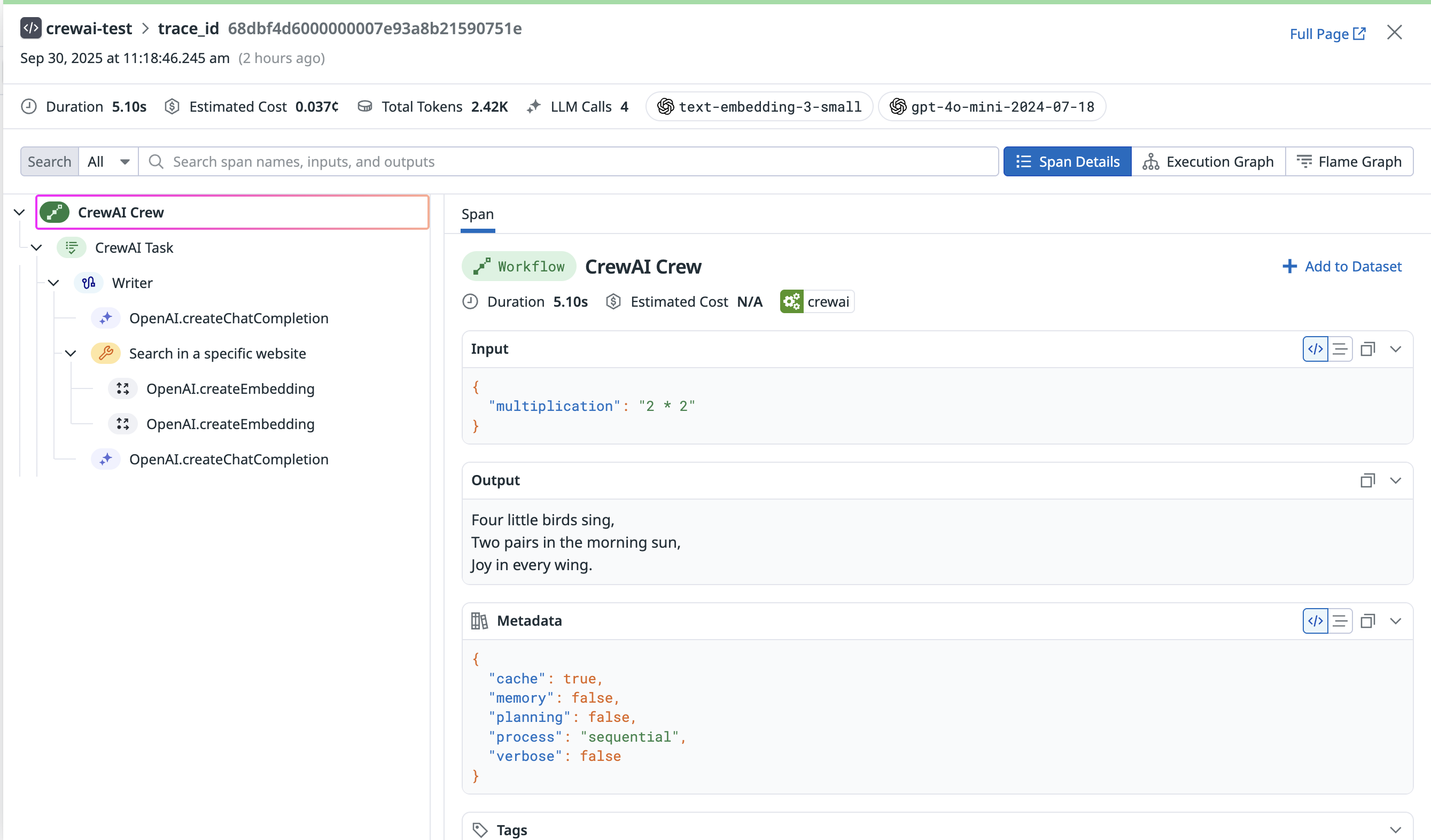1431x840 pixels.
Task: Click the CrewAI Task list icon
Action: point(72,247)
